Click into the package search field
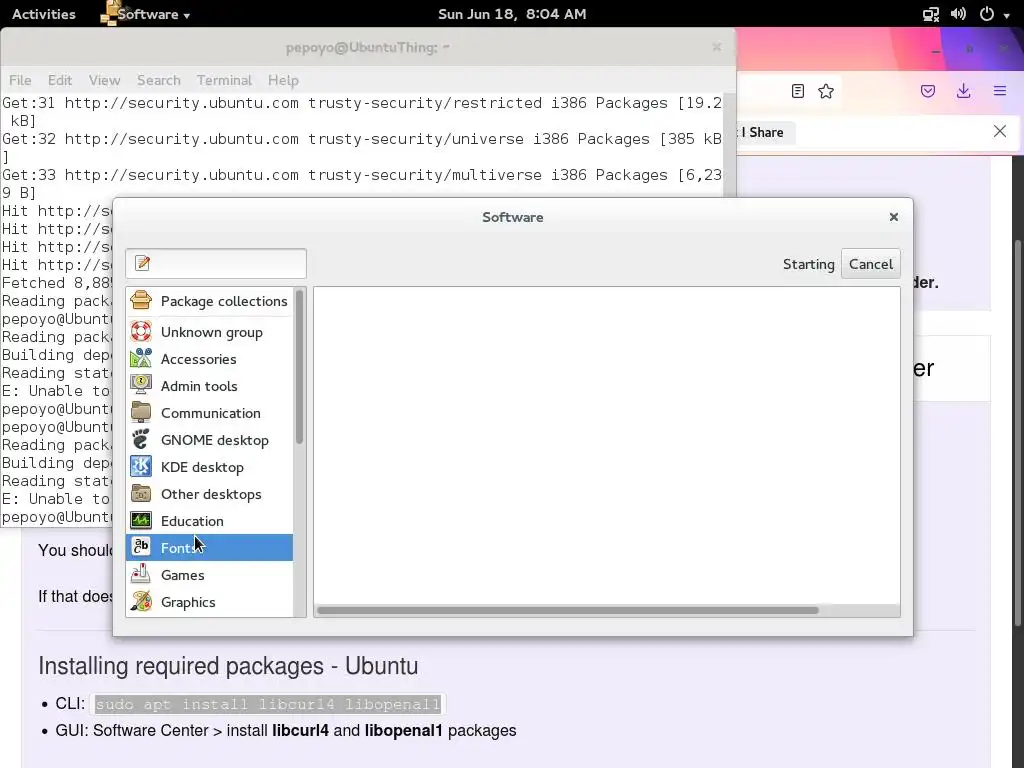This screenshot has height=768, width=1024. point(216,263)
